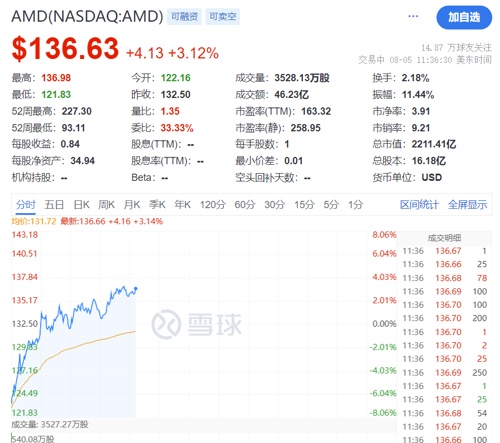This screenshot has height=443, width=500.
Task: Switch to the 季K chart tab
Action: tap(157, 204)
